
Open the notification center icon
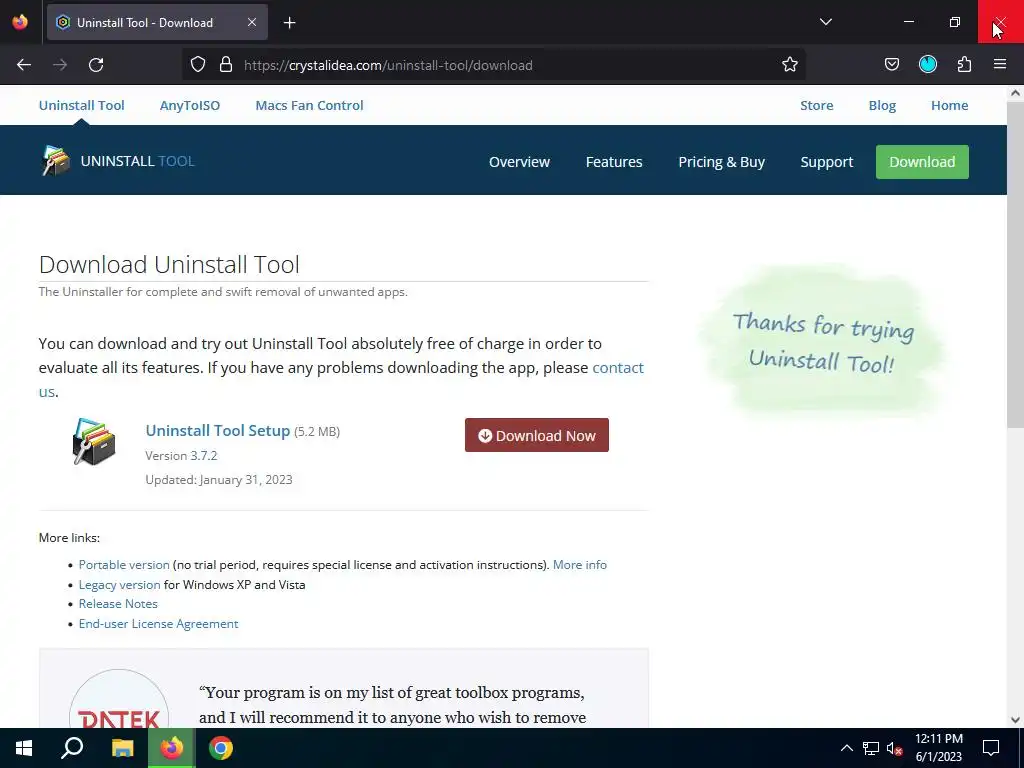[991, 748]
